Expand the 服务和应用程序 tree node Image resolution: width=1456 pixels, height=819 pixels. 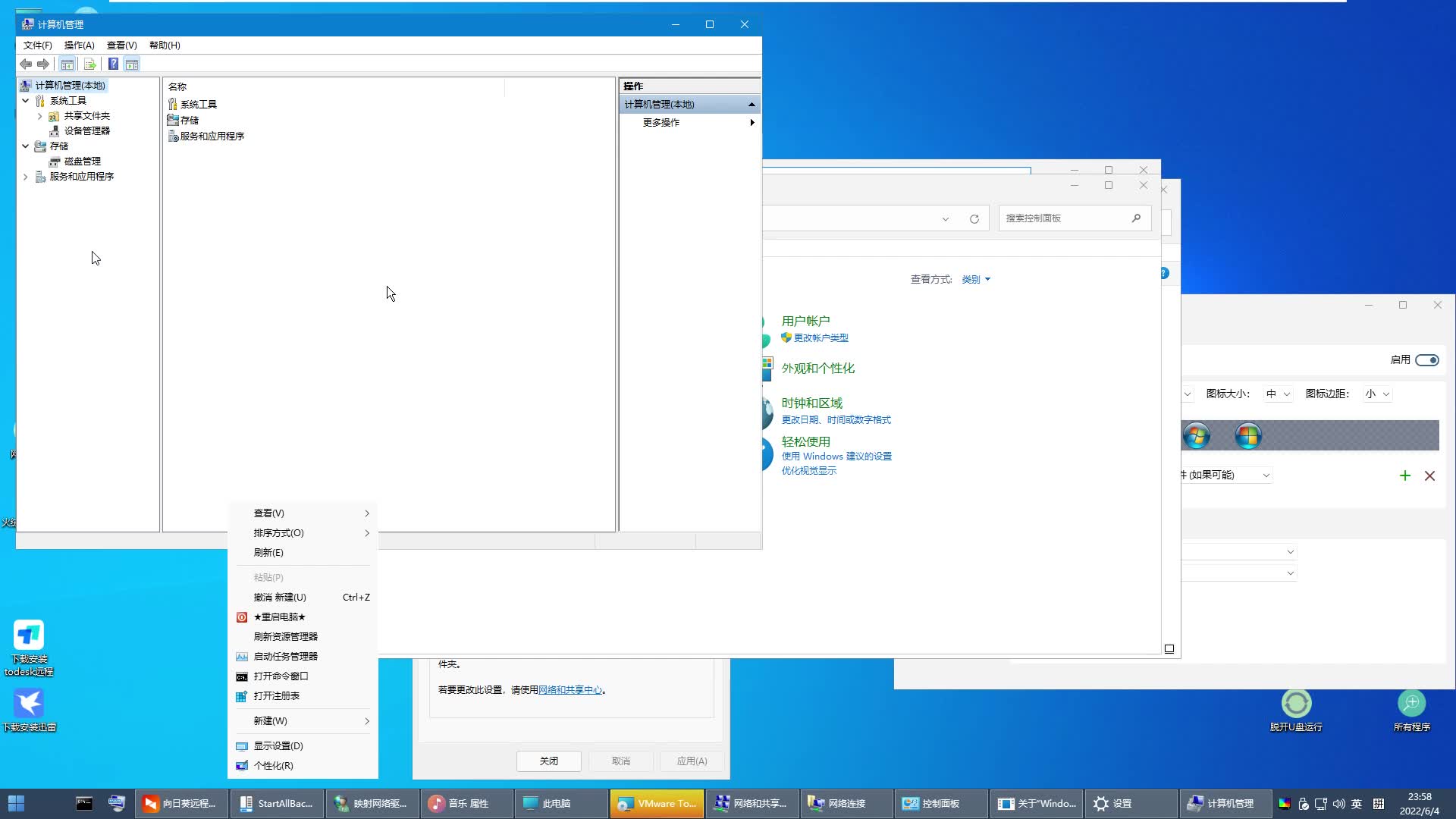(26, 177)
